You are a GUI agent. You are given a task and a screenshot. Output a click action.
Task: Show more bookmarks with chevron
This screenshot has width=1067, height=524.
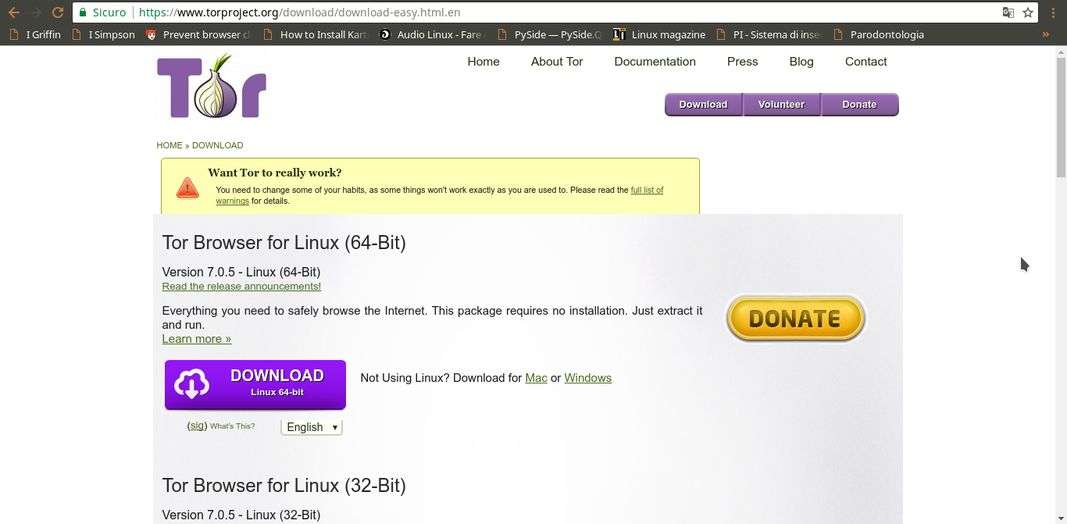1046,34
